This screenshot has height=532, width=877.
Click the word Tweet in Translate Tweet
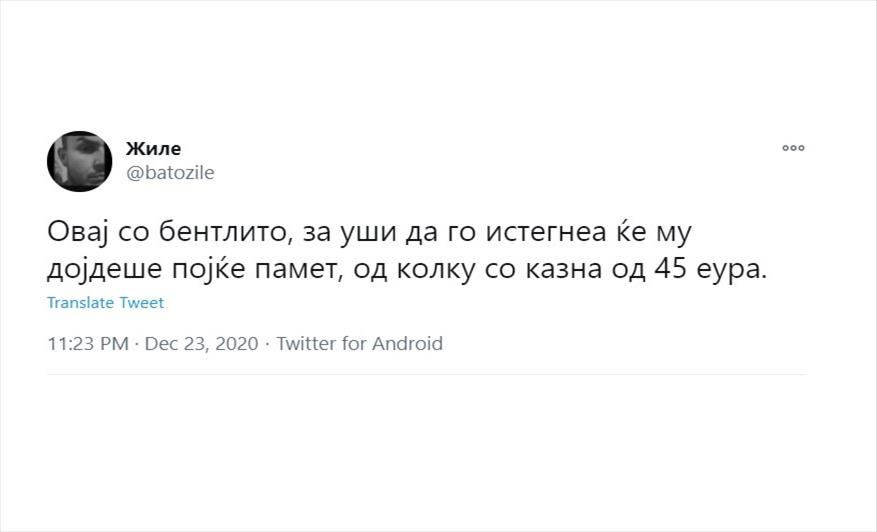coord(142,303)
